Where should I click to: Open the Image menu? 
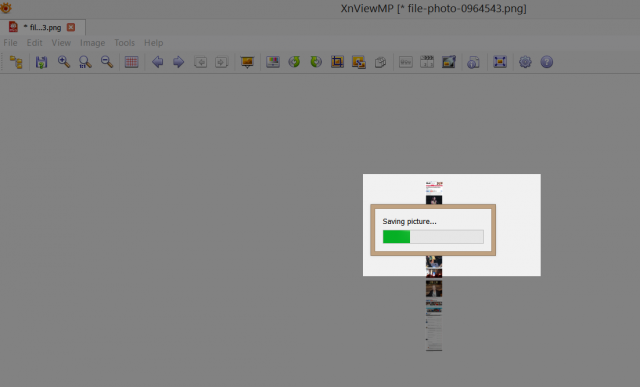(93, 43)
